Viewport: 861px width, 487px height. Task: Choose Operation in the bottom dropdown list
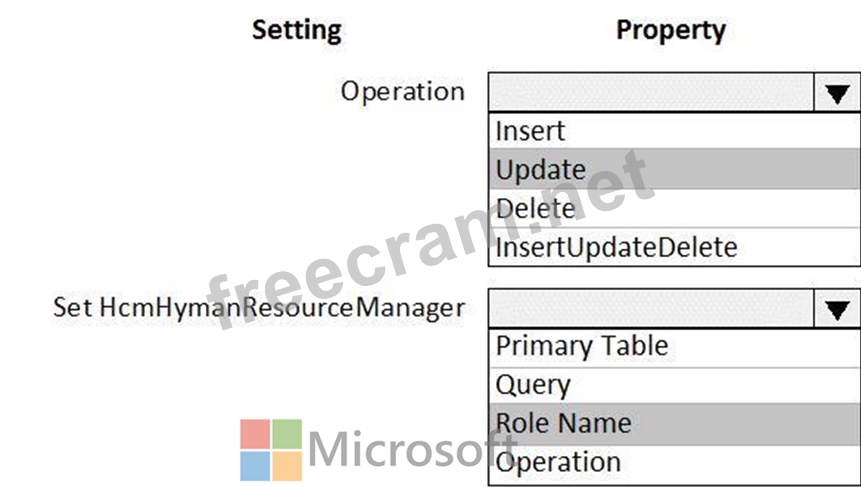(x=558, y=462)
